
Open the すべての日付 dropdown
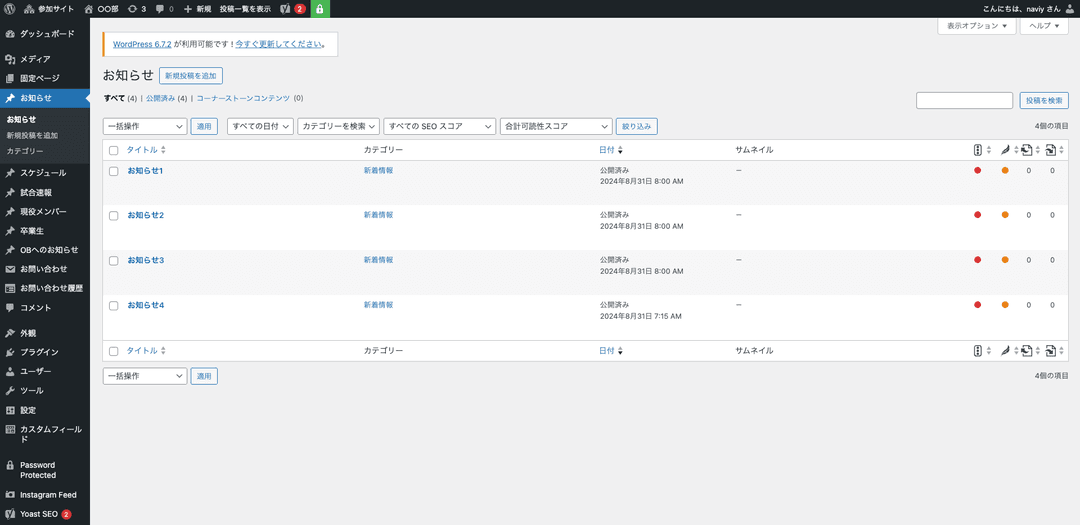260,126
